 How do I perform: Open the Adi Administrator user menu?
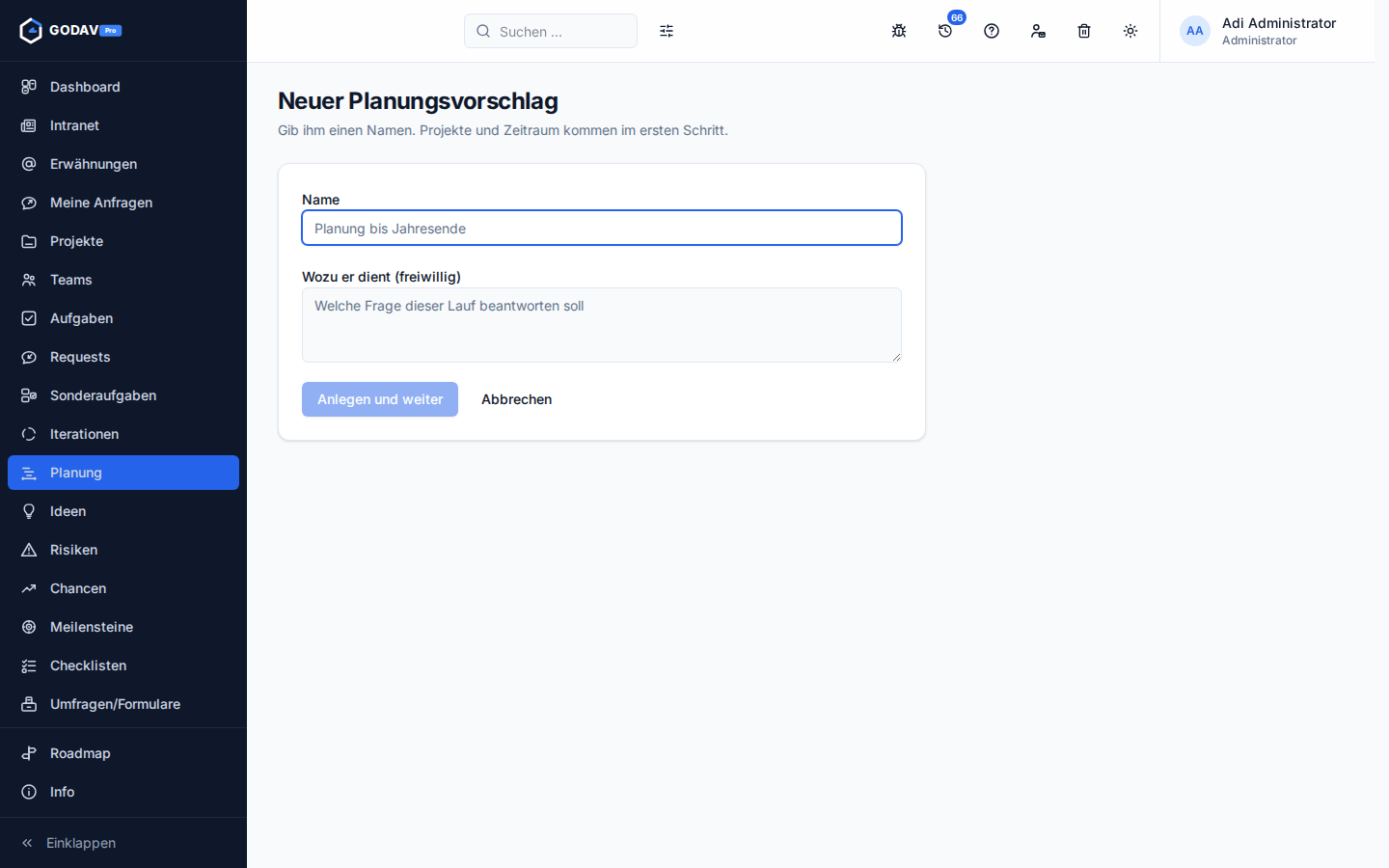pyautogui.click(x=1267, y=31)
